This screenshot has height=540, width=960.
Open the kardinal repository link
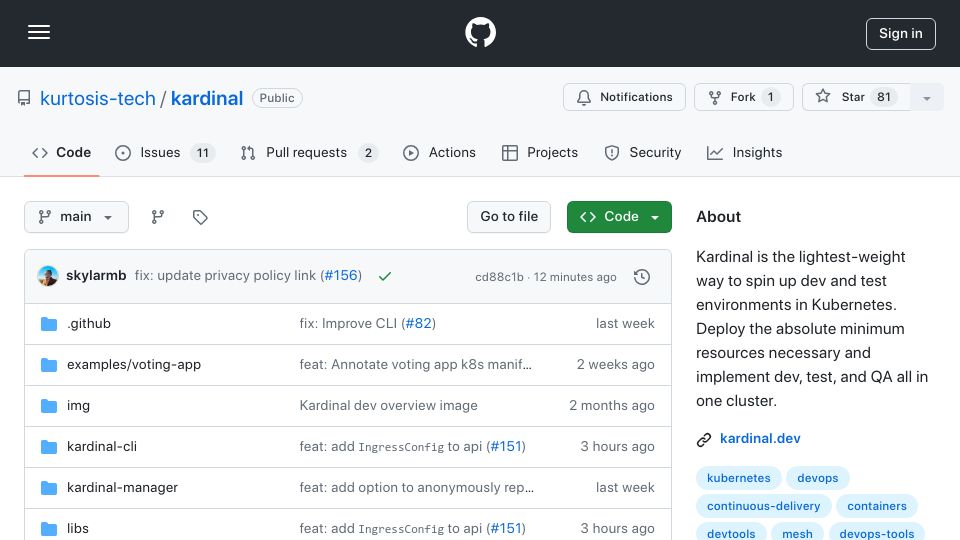[207, 98]
